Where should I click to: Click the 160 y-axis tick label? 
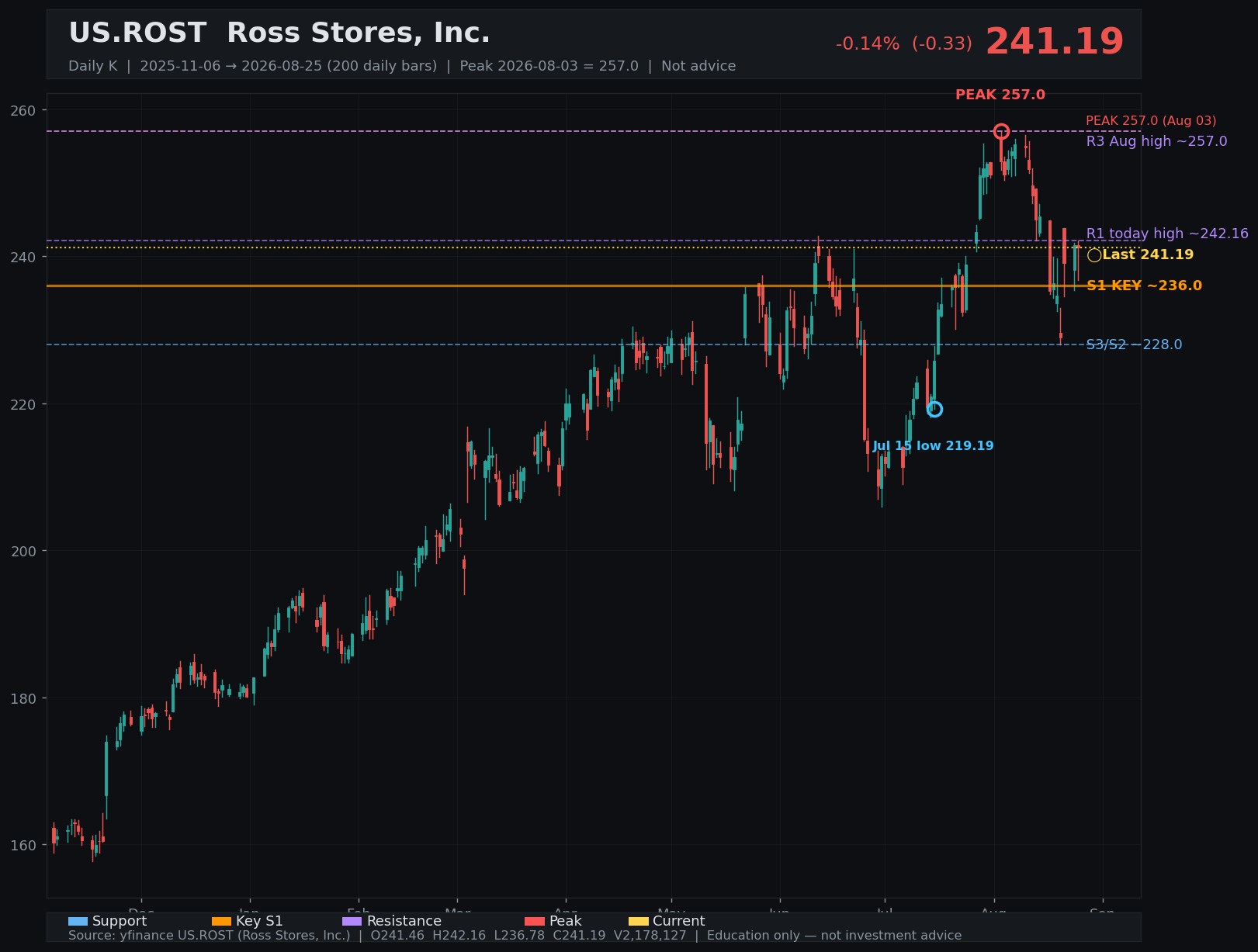pos(24,845)
